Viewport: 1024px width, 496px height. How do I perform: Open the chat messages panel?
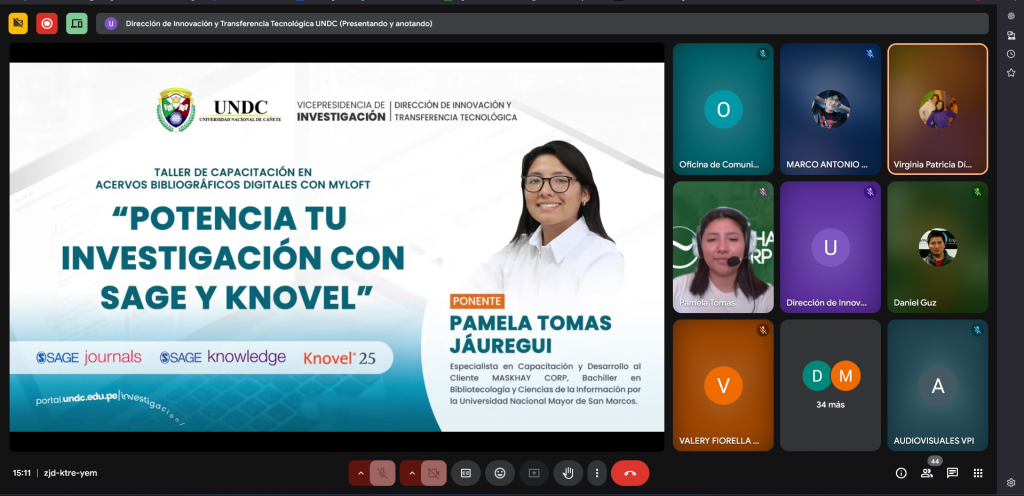[952, 473]
